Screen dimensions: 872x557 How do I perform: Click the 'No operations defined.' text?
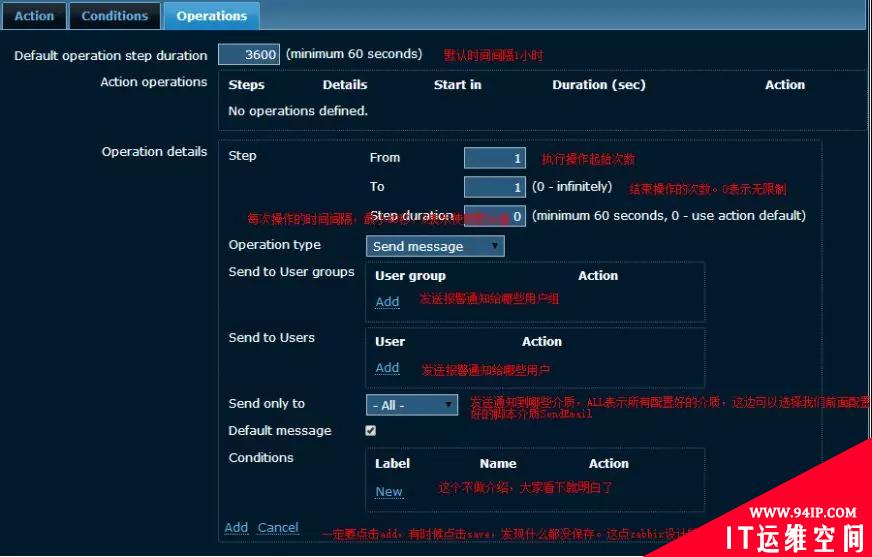click(298, 111)
